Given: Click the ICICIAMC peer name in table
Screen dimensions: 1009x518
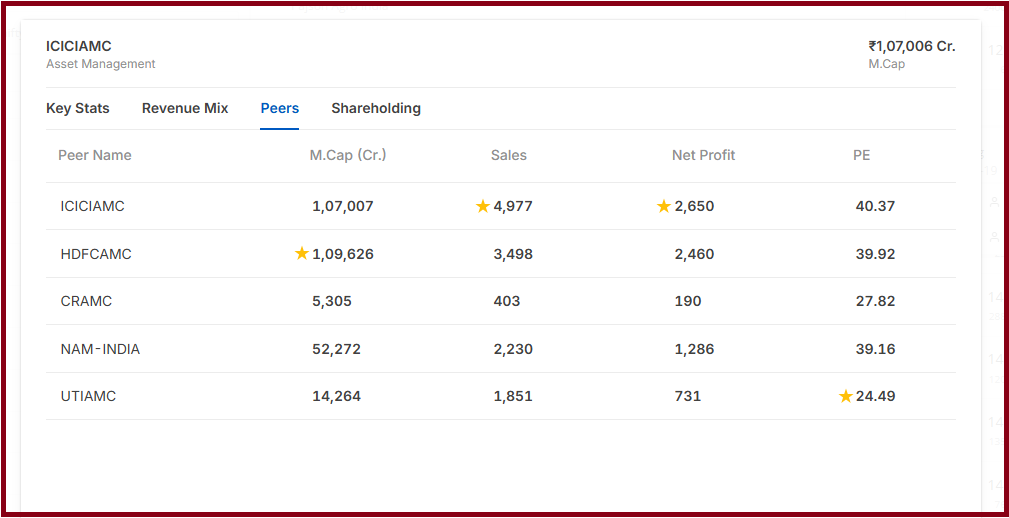Looking at the screenshot, I should pos(92,206).
